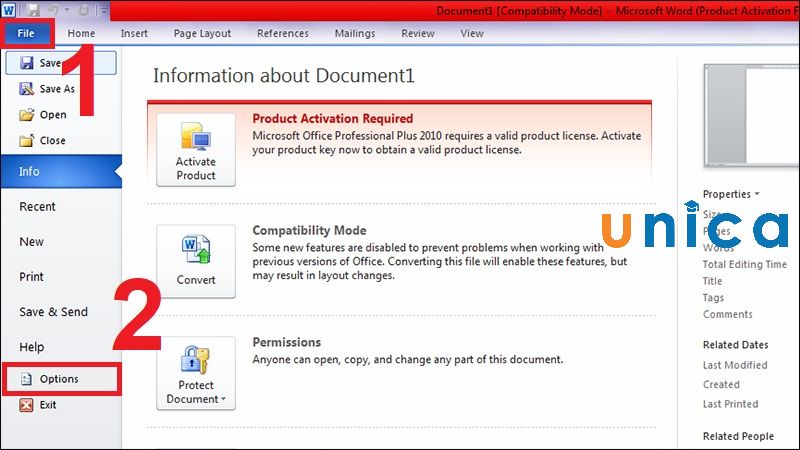Screen dimensions: 800x450
Task: Click the Last Modified label
Action: pyautogui.click(x=735, y=365)
